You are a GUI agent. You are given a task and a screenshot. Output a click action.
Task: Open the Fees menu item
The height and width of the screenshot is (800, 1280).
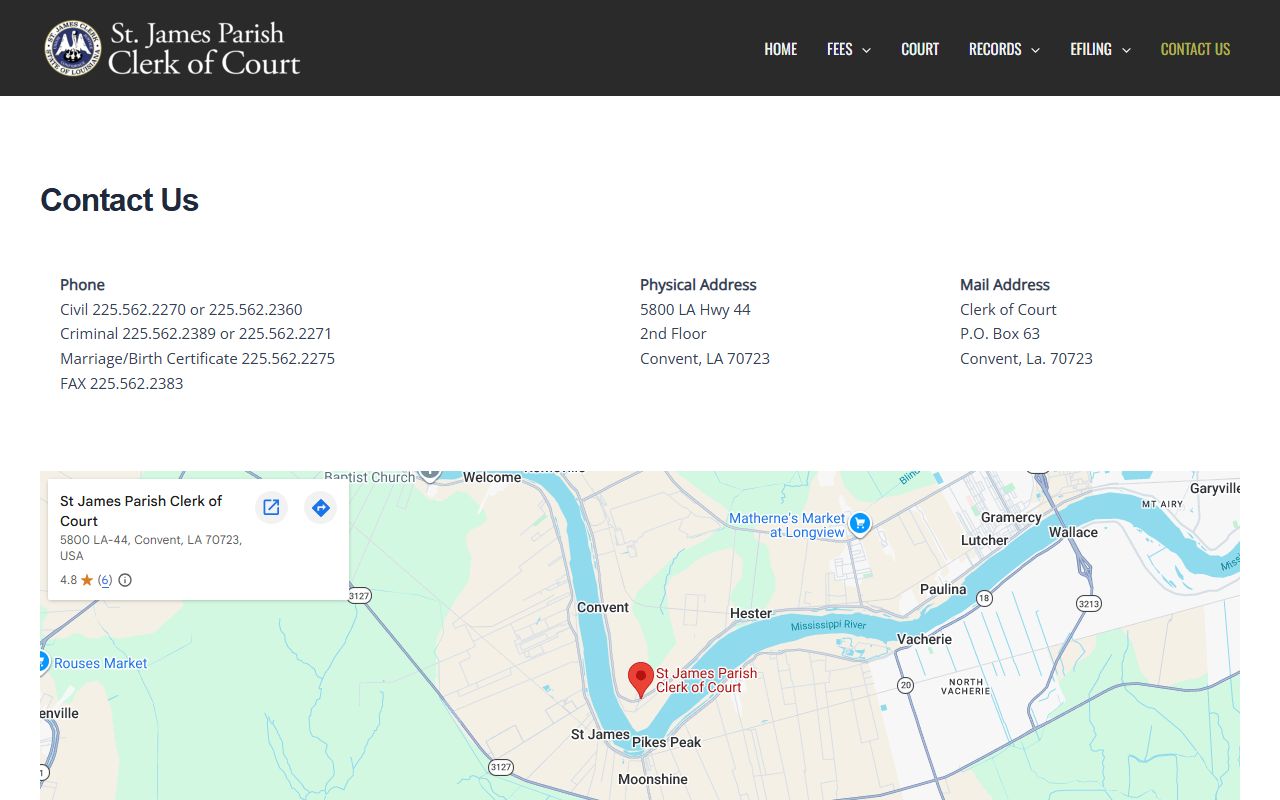(x=839, y=49)
